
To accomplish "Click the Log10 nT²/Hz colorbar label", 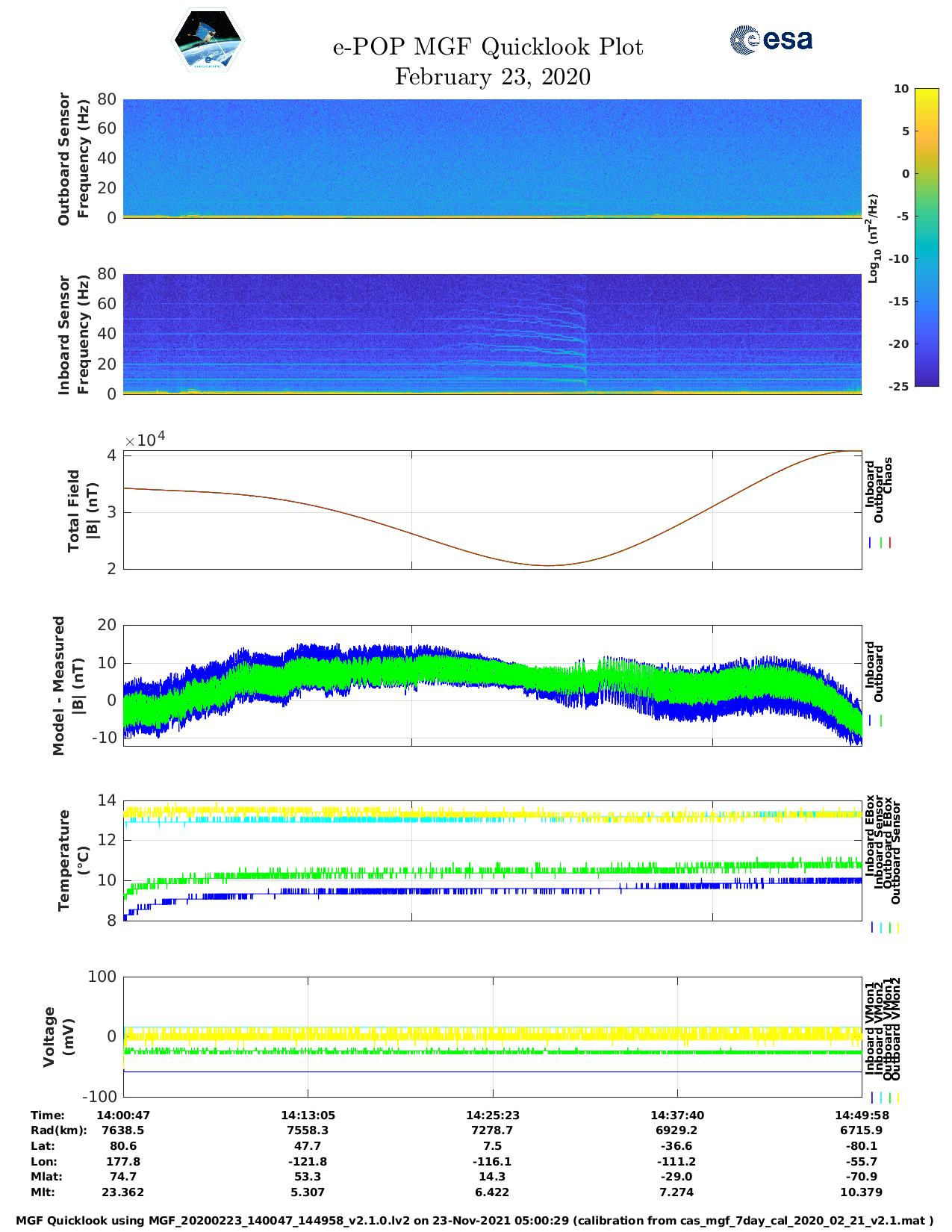I will [x=873, y=238].
